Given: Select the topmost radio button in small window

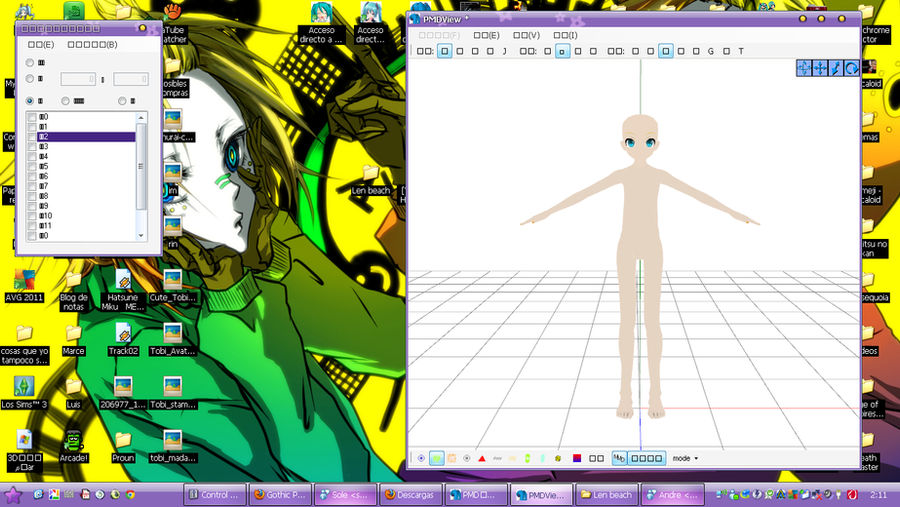Looking at the screenshot, I should (30, 62).
